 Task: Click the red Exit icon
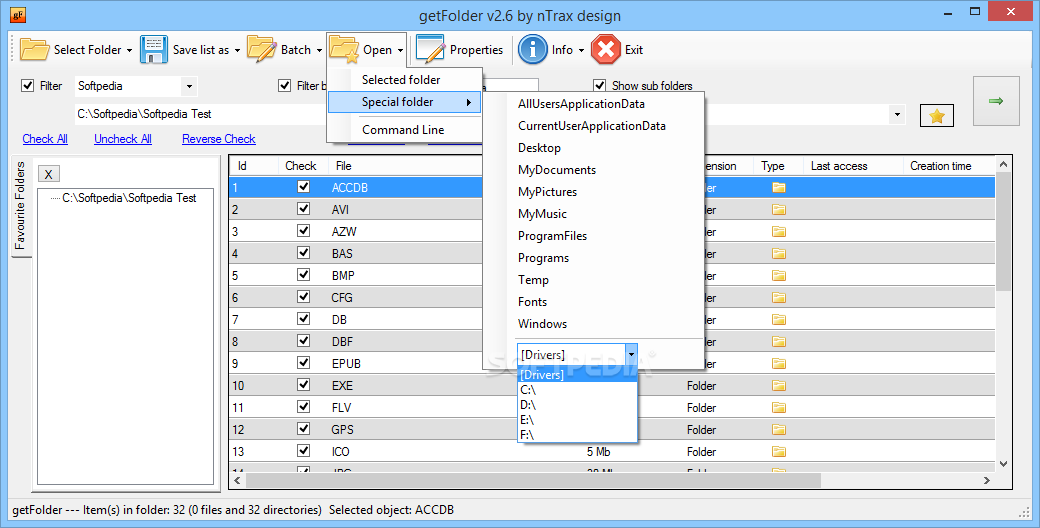(x=606, y=50)
